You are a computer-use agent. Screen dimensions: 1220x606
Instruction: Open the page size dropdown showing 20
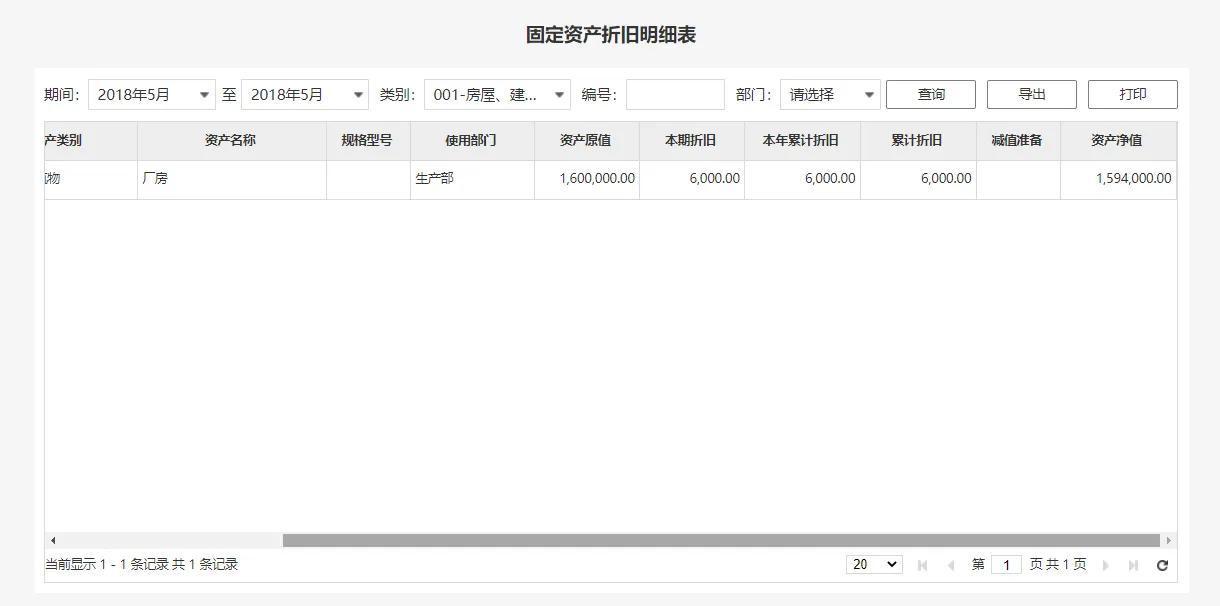[873, 564]
